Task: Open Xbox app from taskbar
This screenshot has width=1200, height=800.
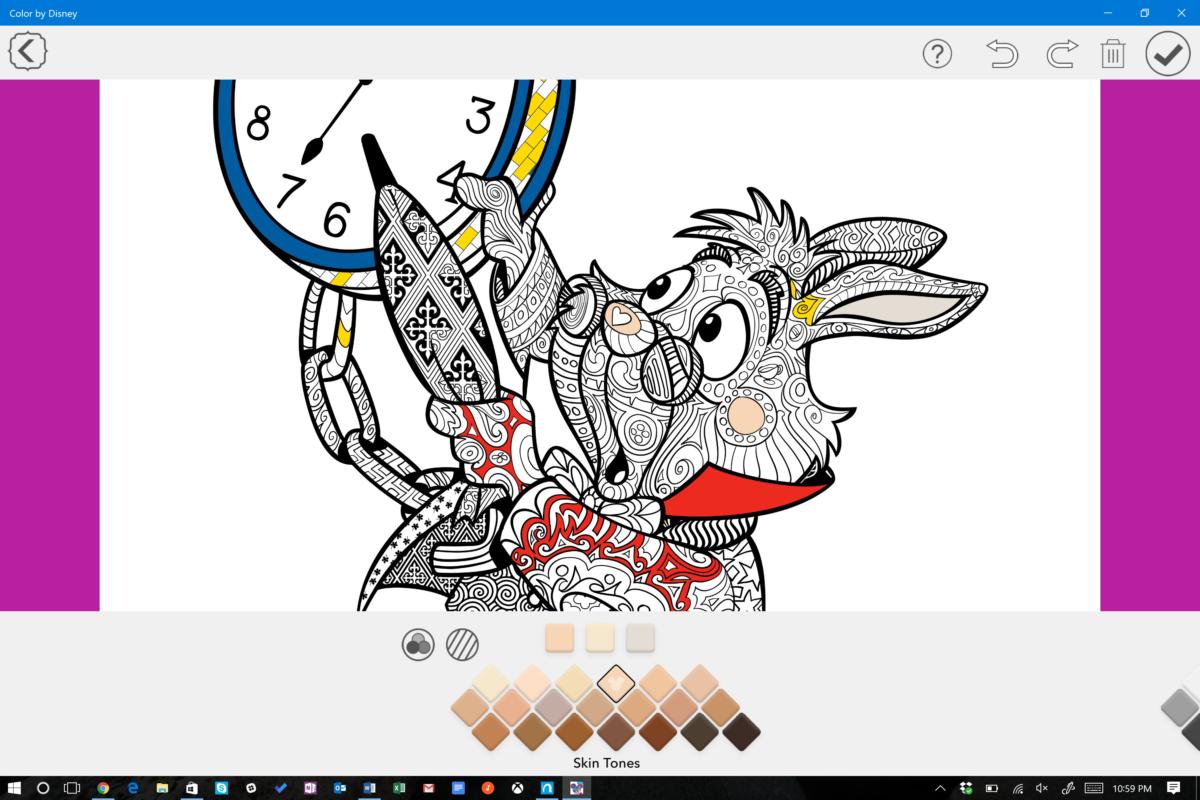Action: 517,788
